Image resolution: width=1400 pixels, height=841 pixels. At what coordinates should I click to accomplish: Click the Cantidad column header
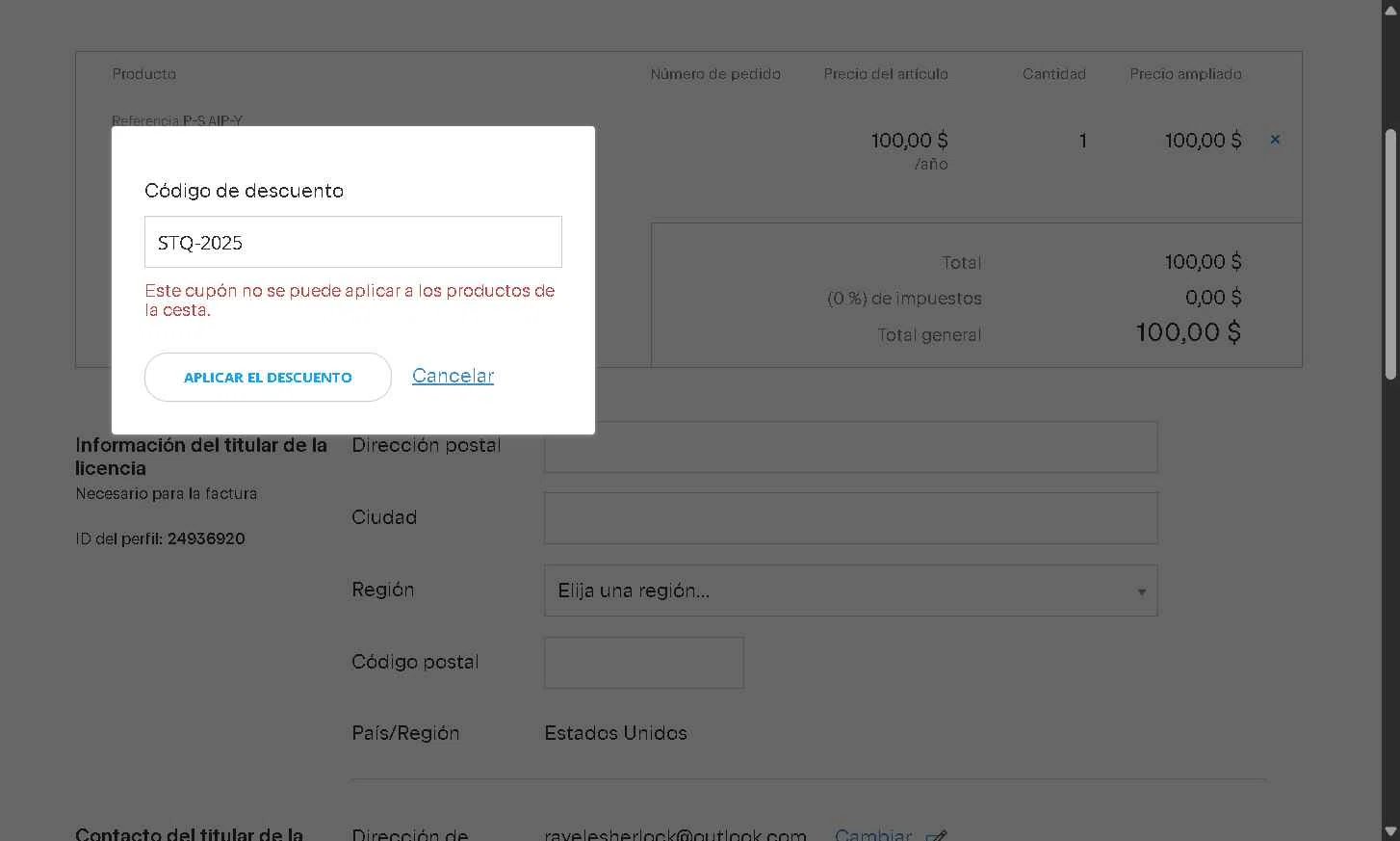pyautogui.click(x=1053, y=74)
